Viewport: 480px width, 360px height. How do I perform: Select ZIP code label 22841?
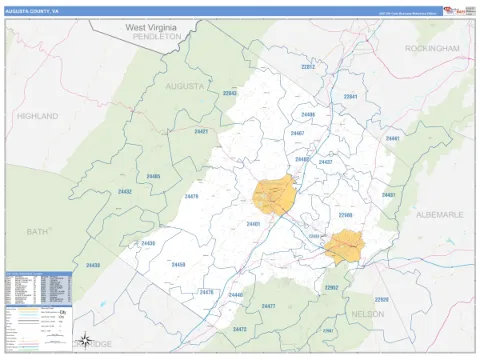point(350,97)
